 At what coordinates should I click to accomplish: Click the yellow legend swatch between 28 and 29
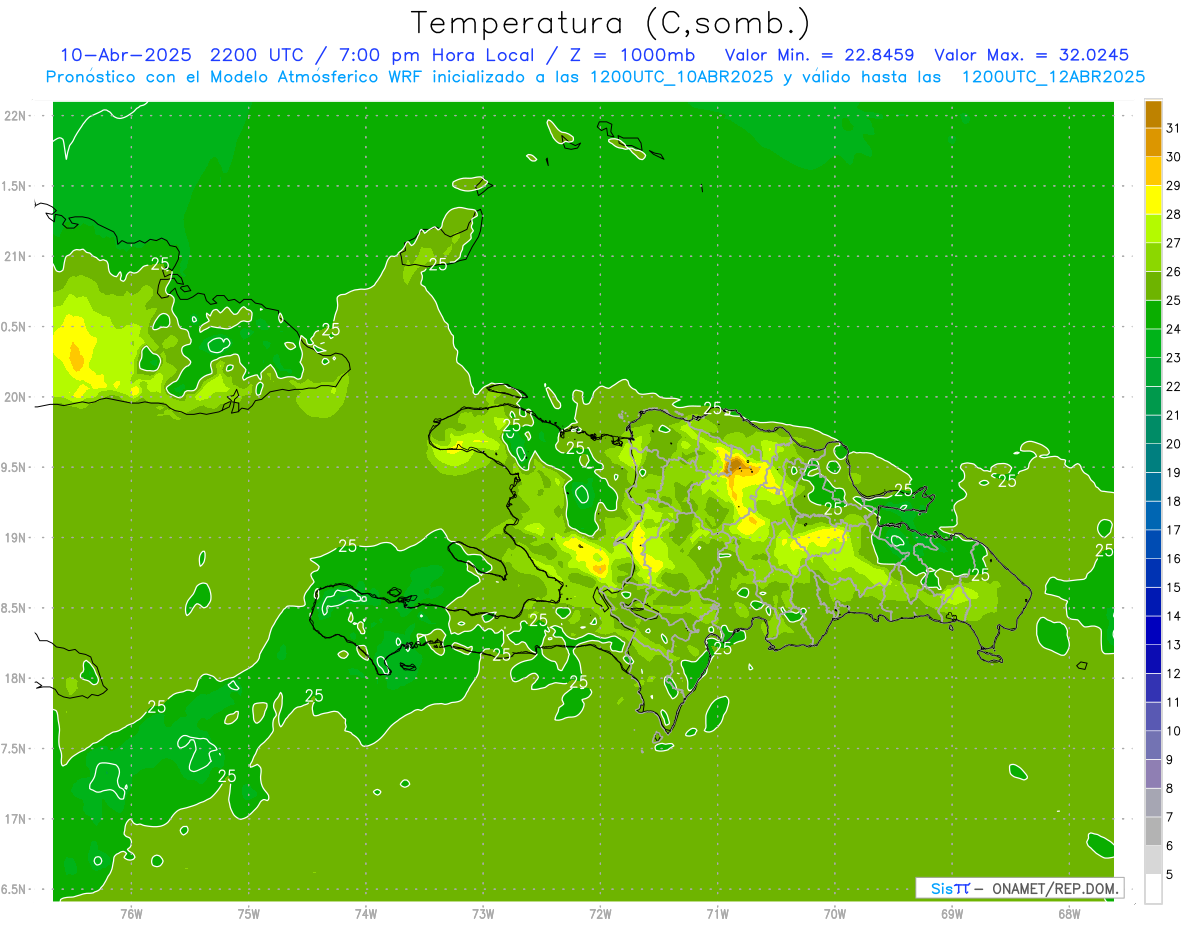coord(1153,200)
